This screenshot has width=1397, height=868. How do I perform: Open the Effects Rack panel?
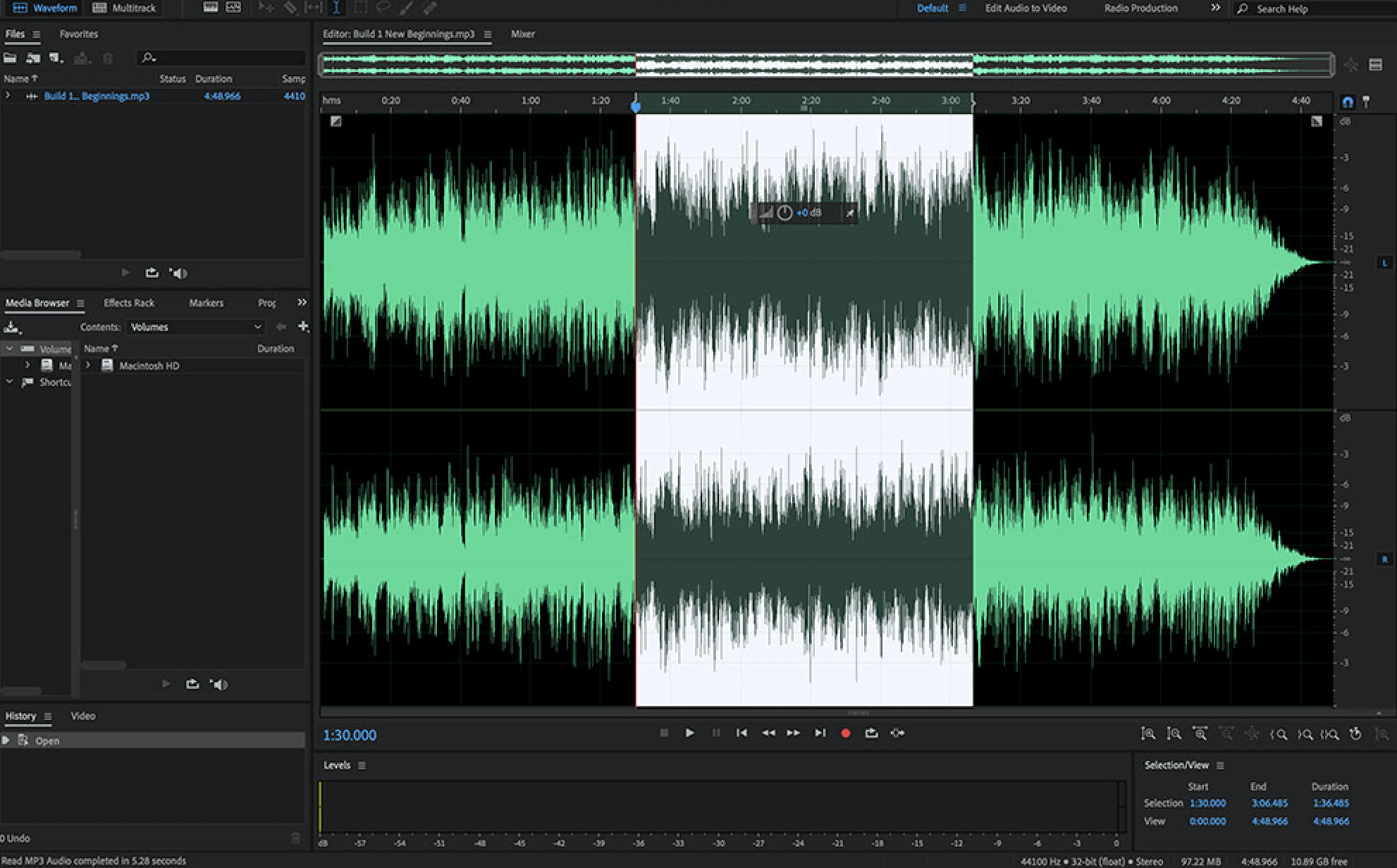click(130, 303)
